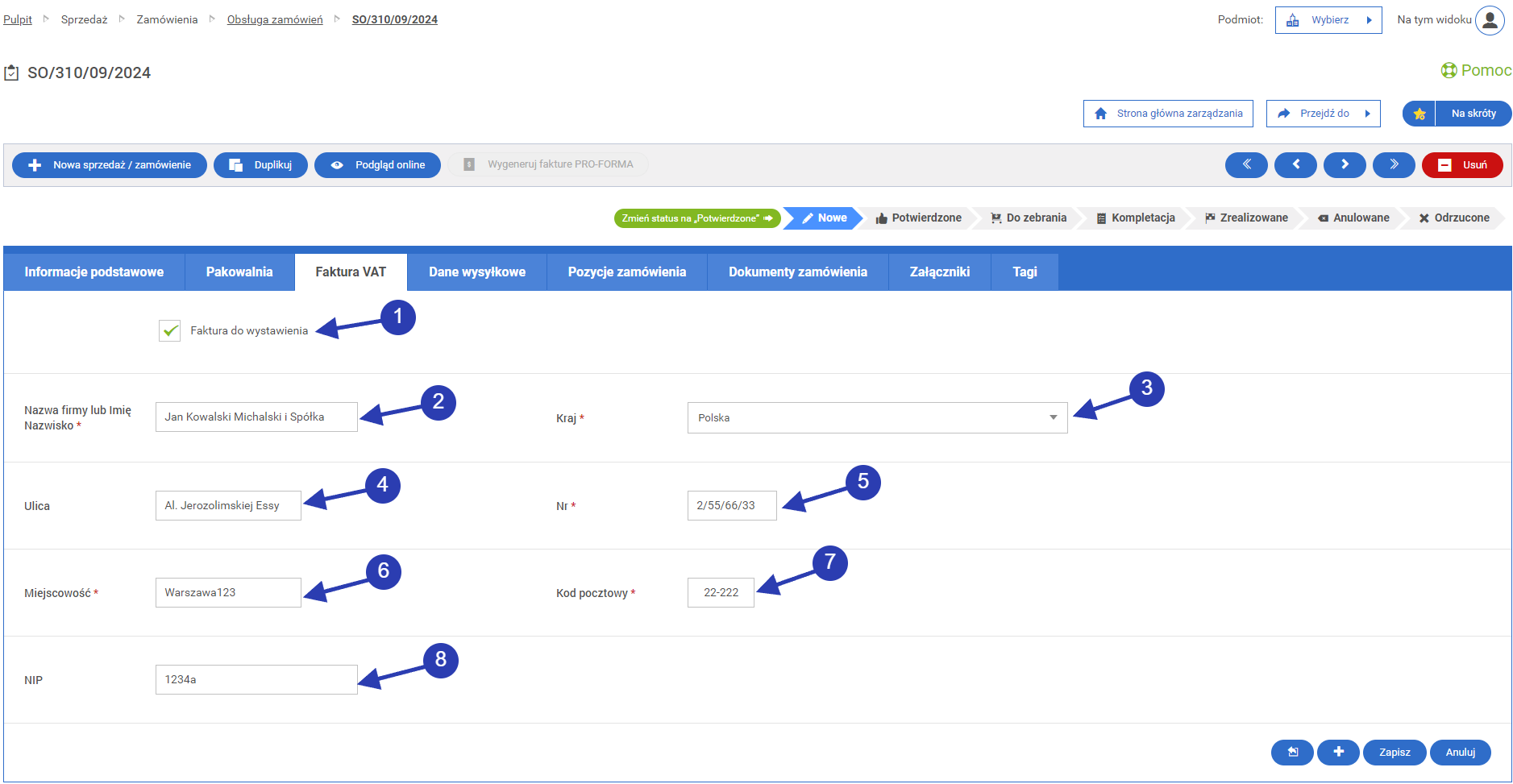Click the plus icon button near Zapisz

click(x=1338, y=752)
